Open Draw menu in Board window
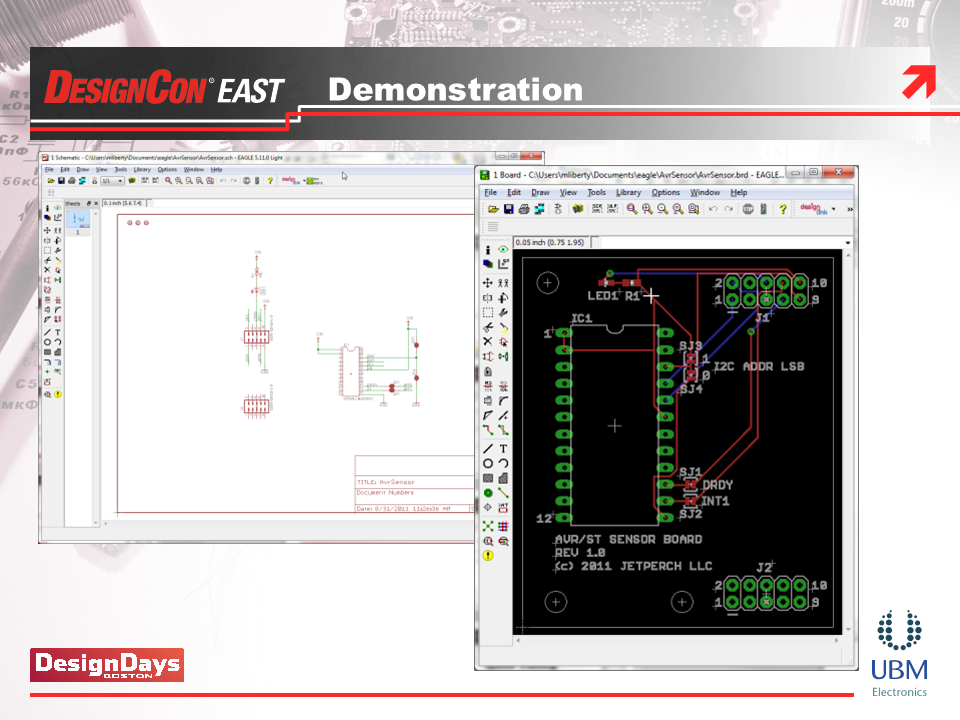Image resolution: width=960 pixels, height=720 pixels. [x=540, y=192]
